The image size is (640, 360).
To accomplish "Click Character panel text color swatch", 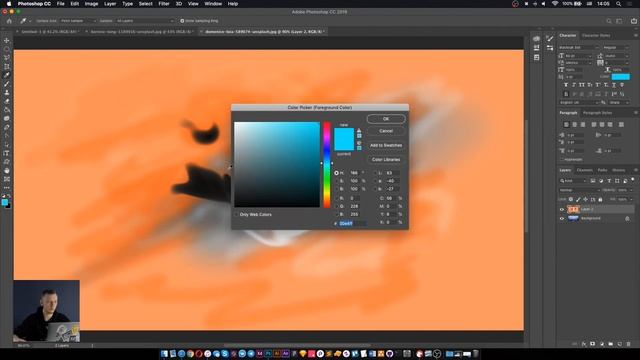I will tap(620, 77).
